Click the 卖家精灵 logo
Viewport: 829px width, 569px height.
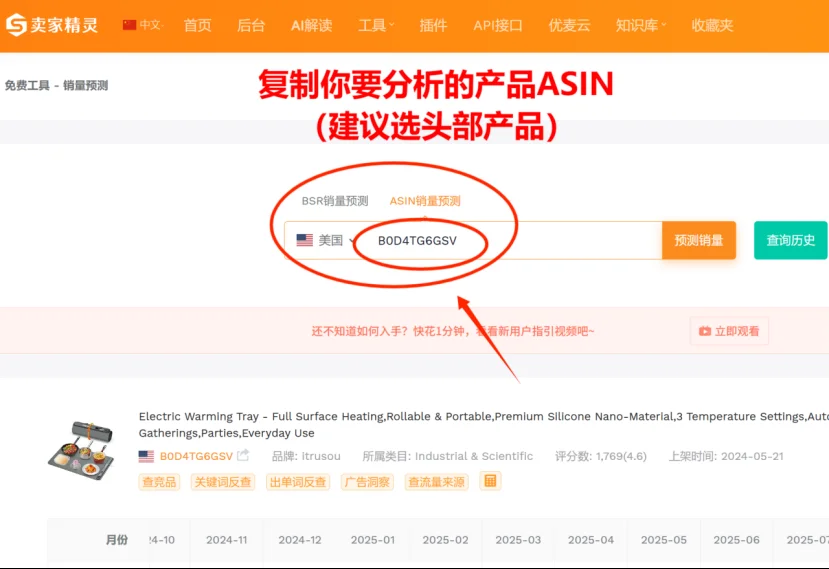click(x=52, y=25)
